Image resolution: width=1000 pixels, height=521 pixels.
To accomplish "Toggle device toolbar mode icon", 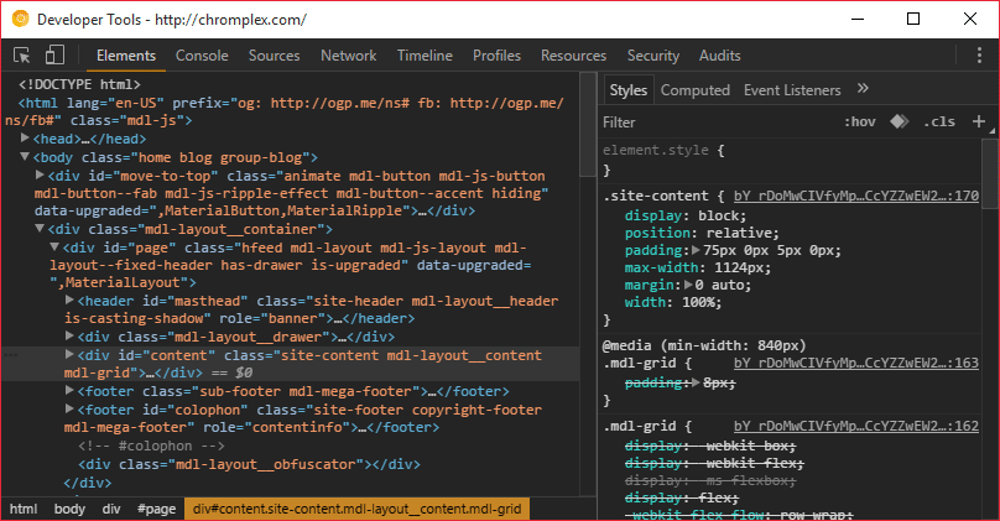I will (55, 55).
